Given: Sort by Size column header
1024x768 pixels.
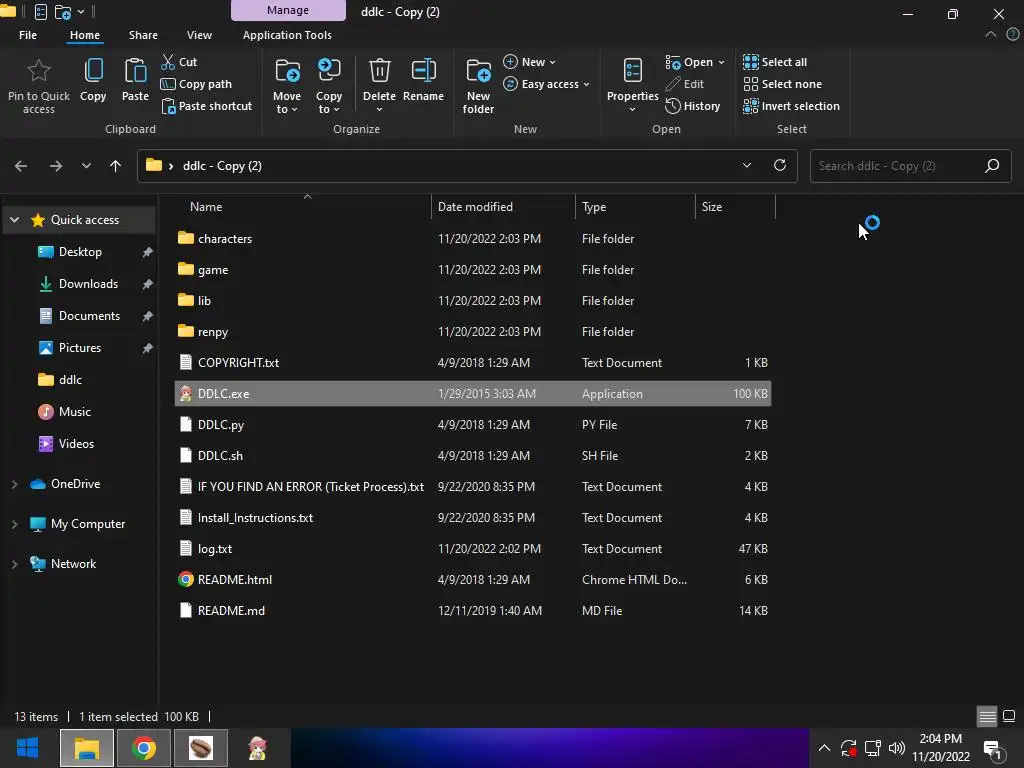Looking at the screenshot, I should click(x=735, y=207).
